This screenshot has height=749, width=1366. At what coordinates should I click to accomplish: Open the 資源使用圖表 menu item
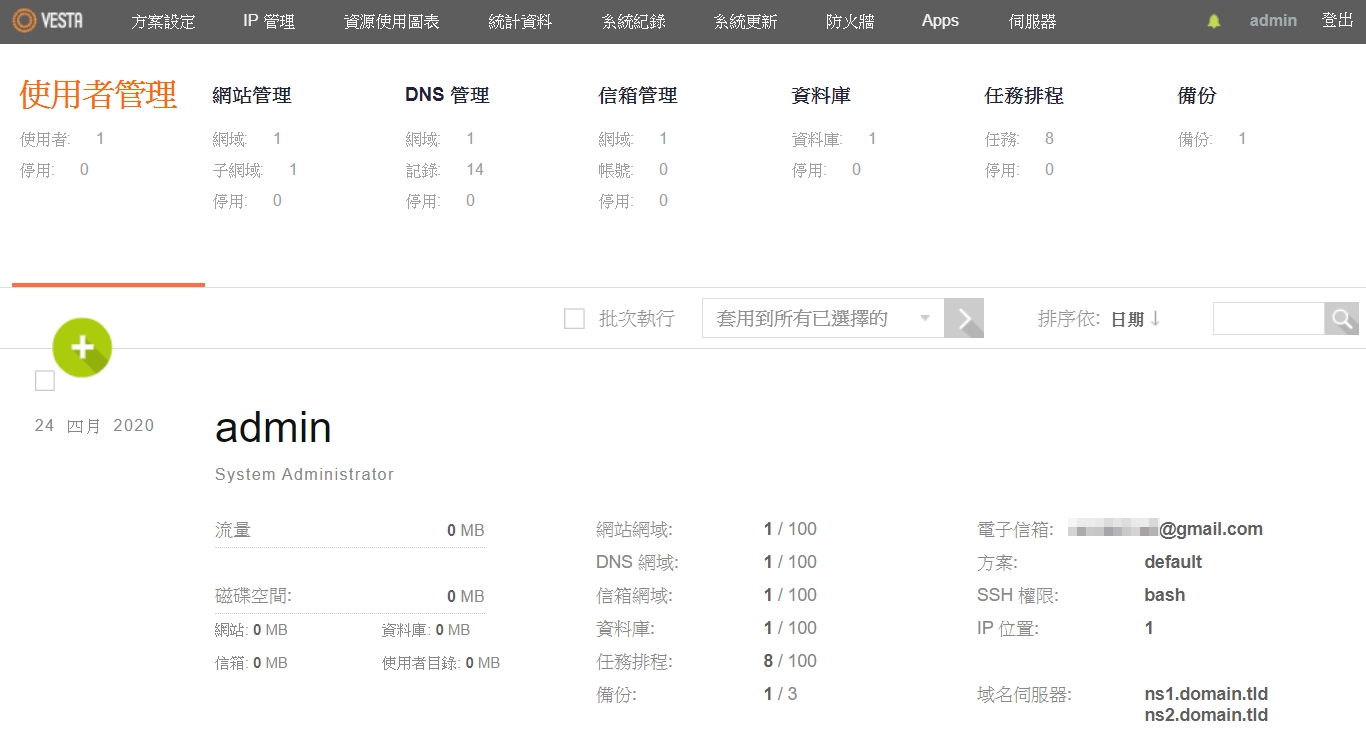pyautogui.click(x=391, y=21)
